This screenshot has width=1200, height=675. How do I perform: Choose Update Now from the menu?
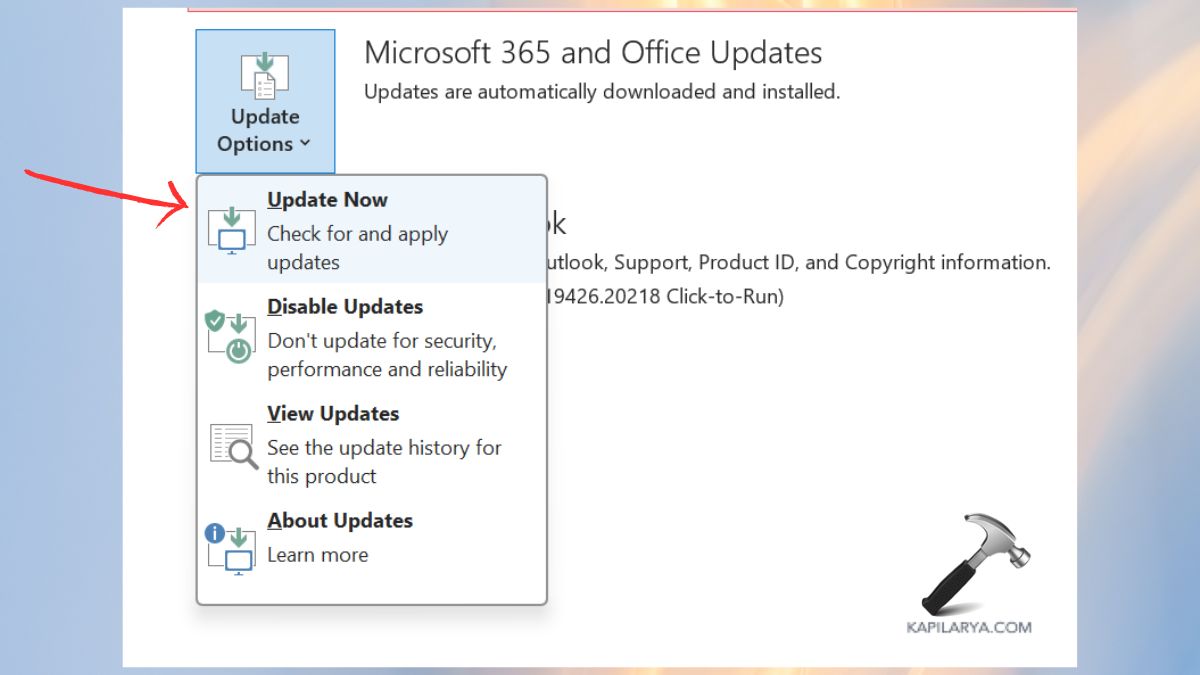click(327, 199)
